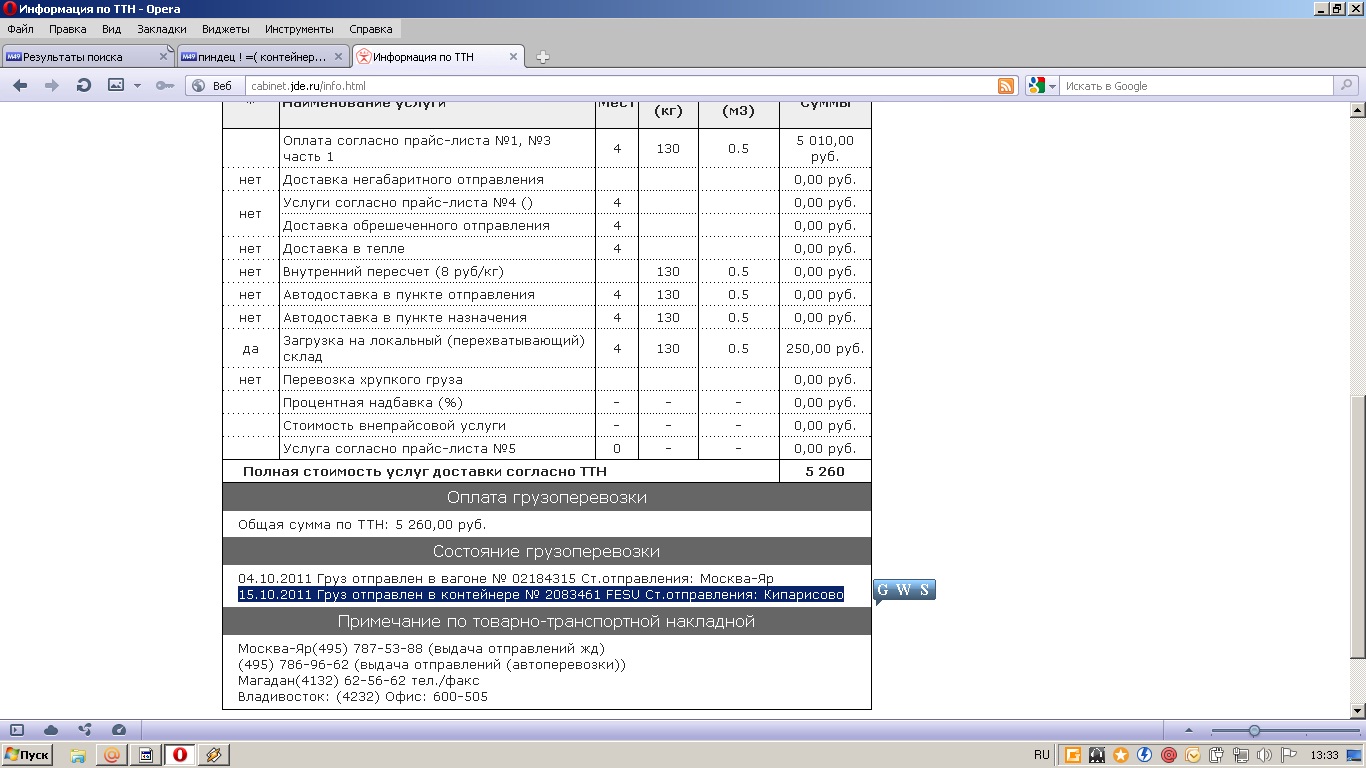The image size is (1366, 768).
Task: Click the search magnifier button
Action: pyautogui.click(x=1348, y=86)
